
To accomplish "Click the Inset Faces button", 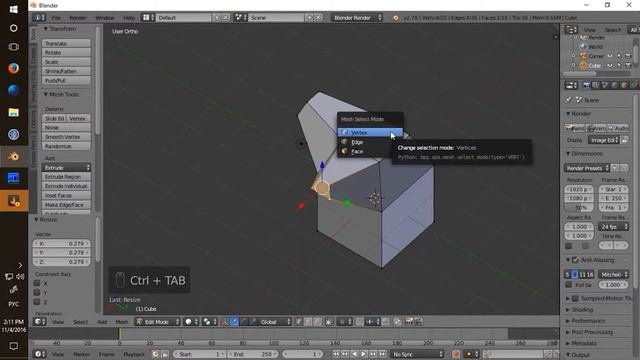I will click(66, 196).
